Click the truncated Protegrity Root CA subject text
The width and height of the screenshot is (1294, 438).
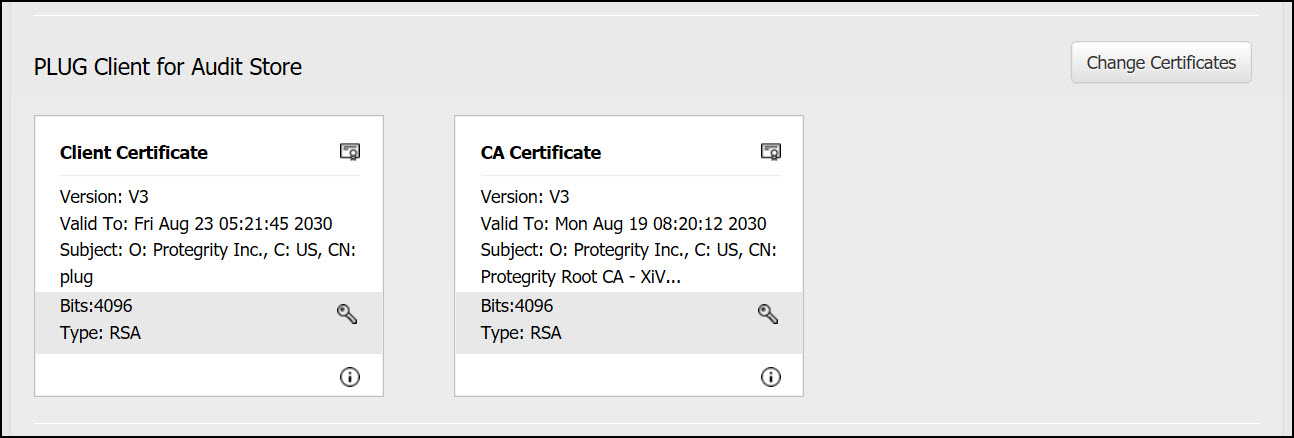582,276
